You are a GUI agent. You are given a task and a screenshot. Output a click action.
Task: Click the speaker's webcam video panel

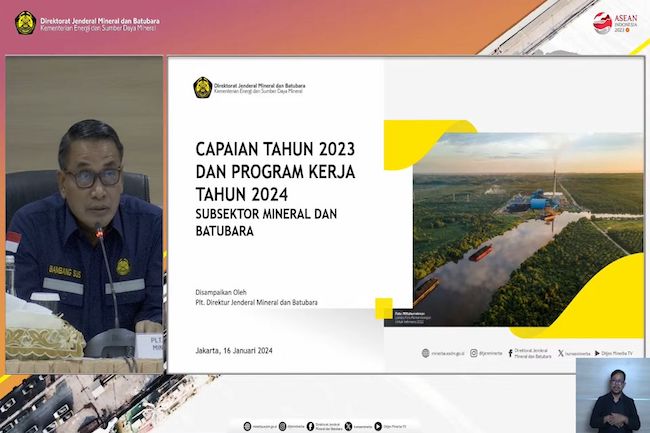tap(84, 215)
